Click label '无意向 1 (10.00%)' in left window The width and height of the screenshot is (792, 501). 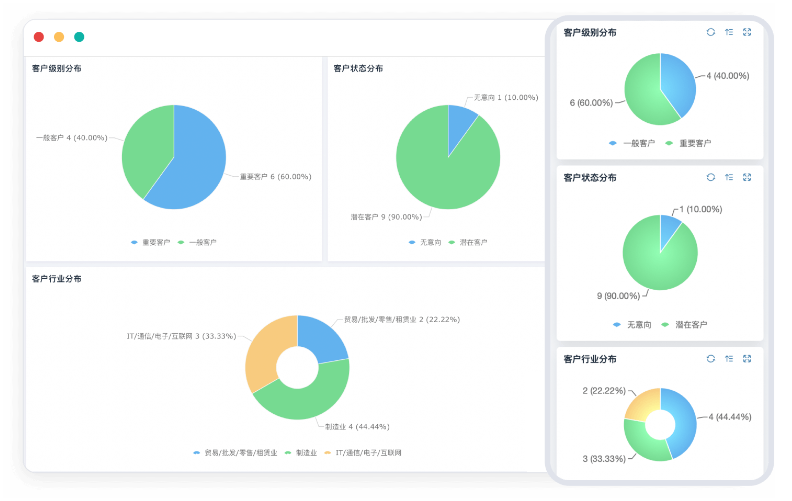pyautogui.click(x=506, y=97)
